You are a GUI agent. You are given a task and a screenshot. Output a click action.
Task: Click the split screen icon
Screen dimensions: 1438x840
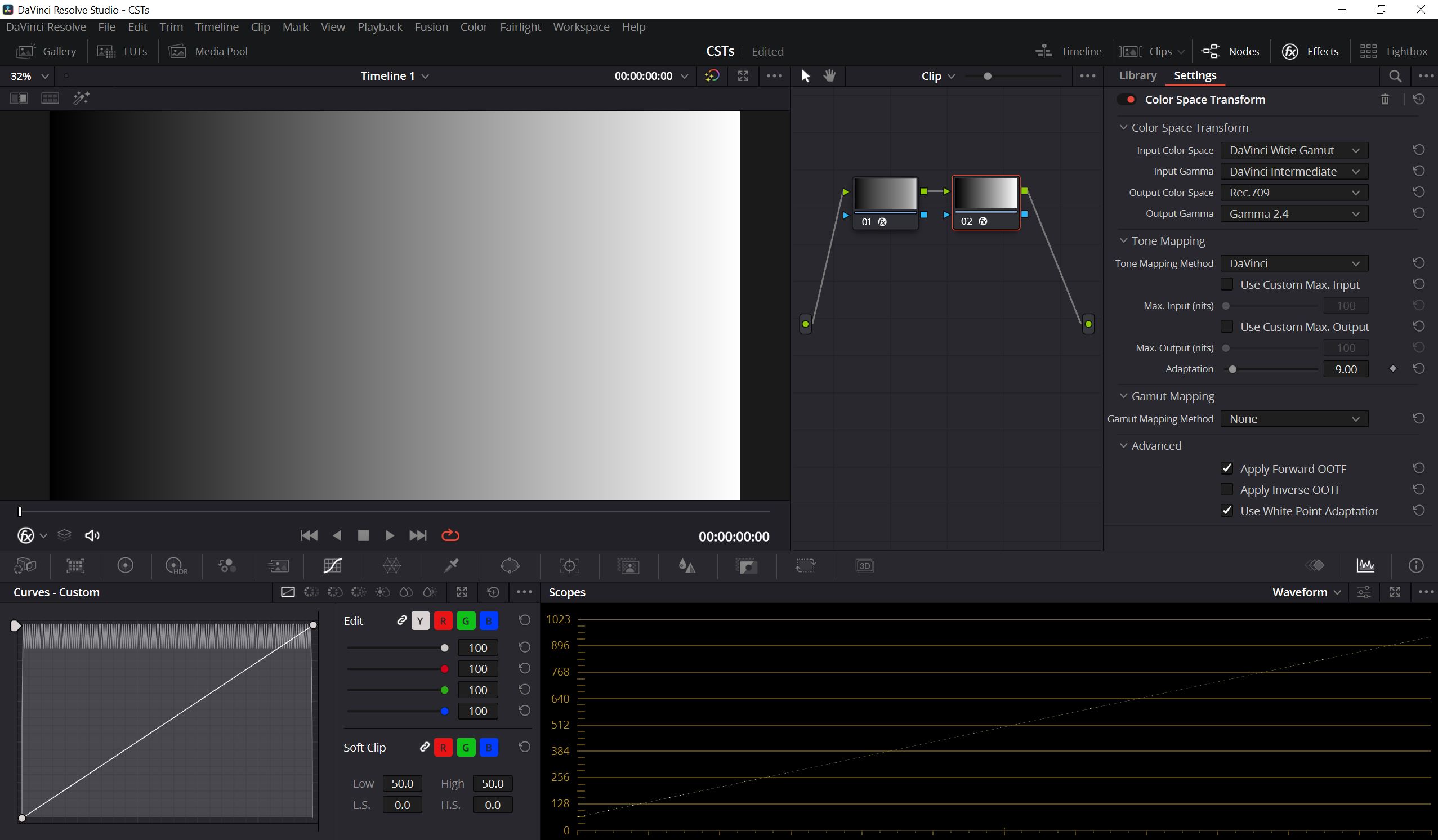50,98
